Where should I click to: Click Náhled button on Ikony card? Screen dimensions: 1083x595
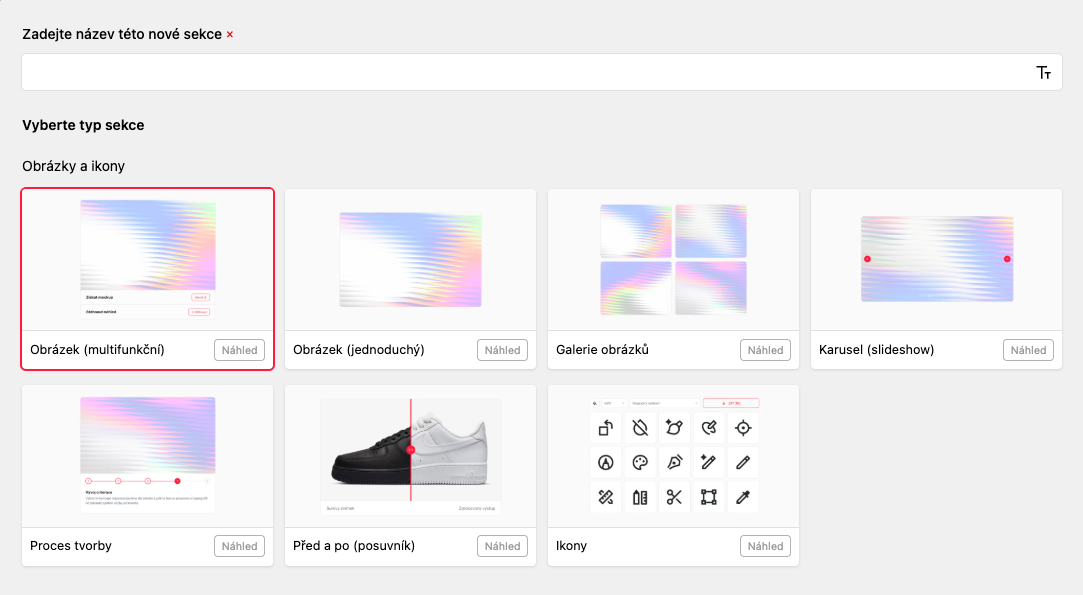coord(765,546)
